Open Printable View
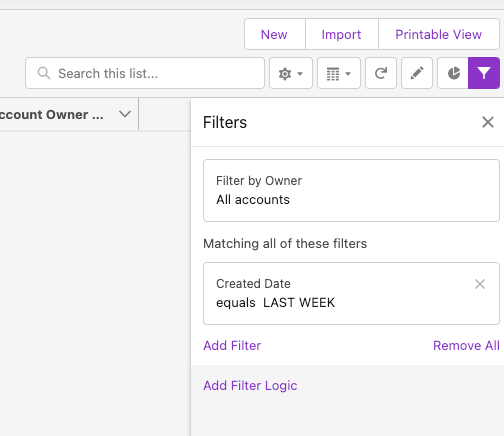Screen dimensions: 504x436 click(438, 34)
